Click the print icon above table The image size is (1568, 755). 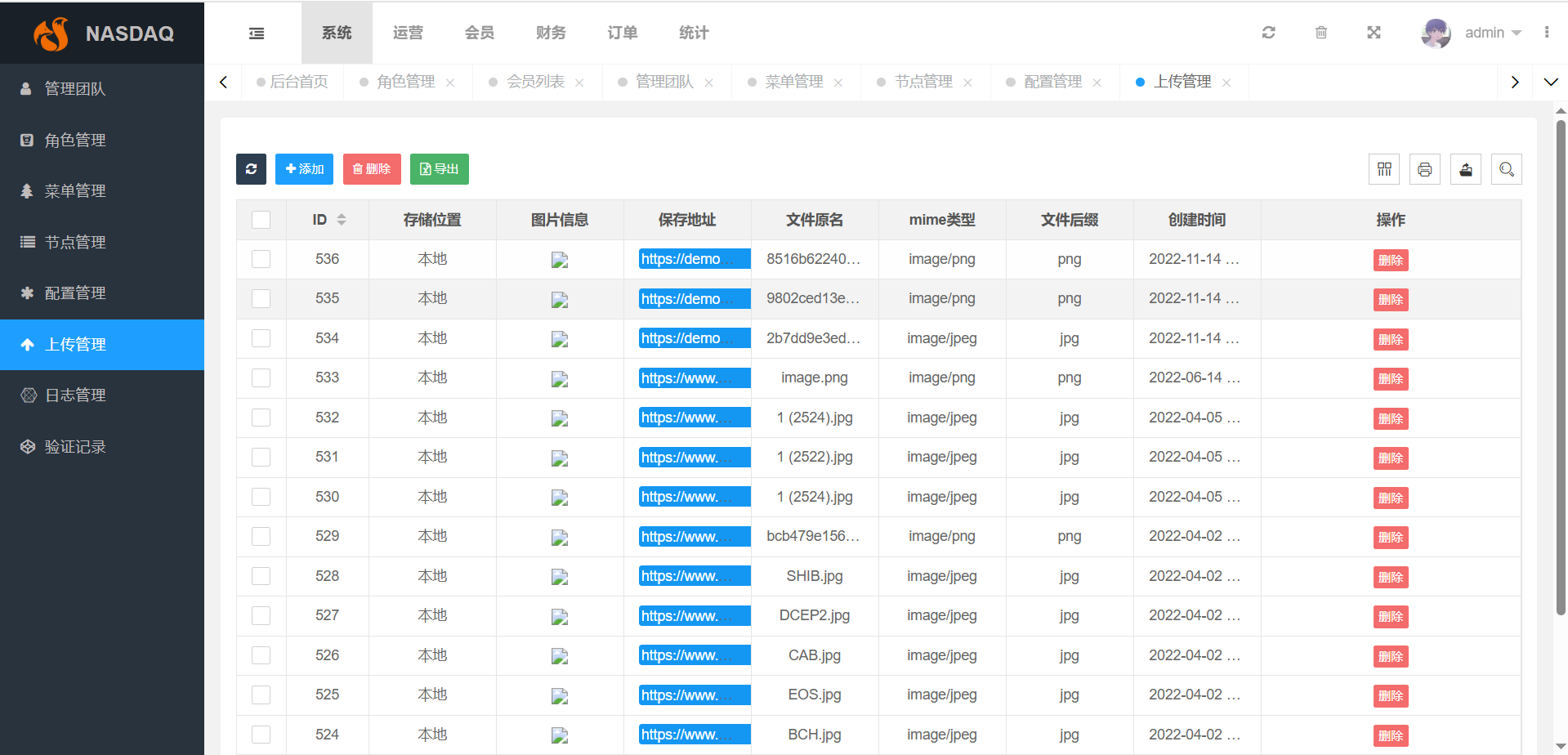tap(1425, 169)
